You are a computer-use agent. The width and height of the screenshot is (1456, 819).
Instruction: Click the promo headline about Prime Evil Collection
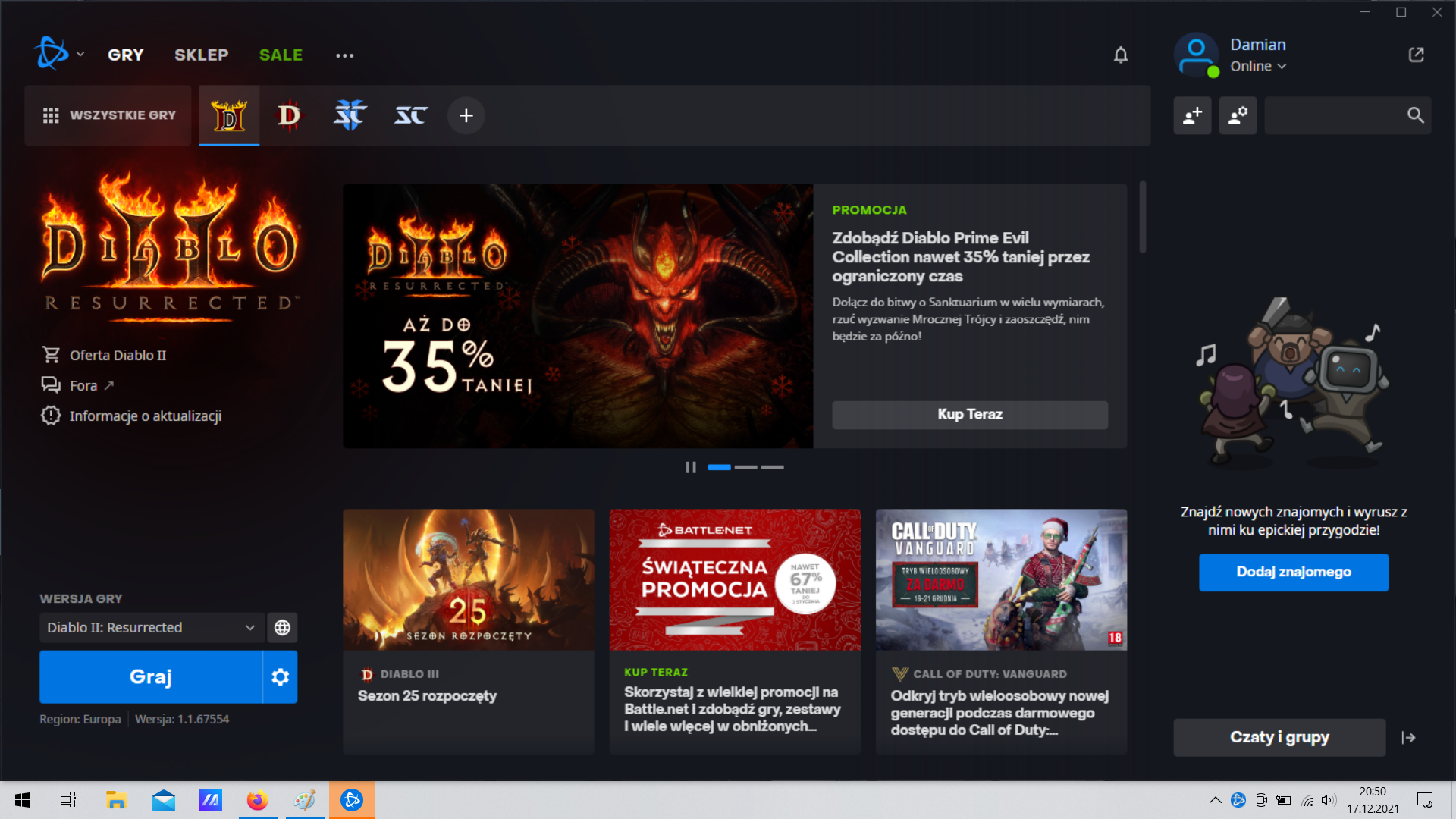click(x=961, y=257)
